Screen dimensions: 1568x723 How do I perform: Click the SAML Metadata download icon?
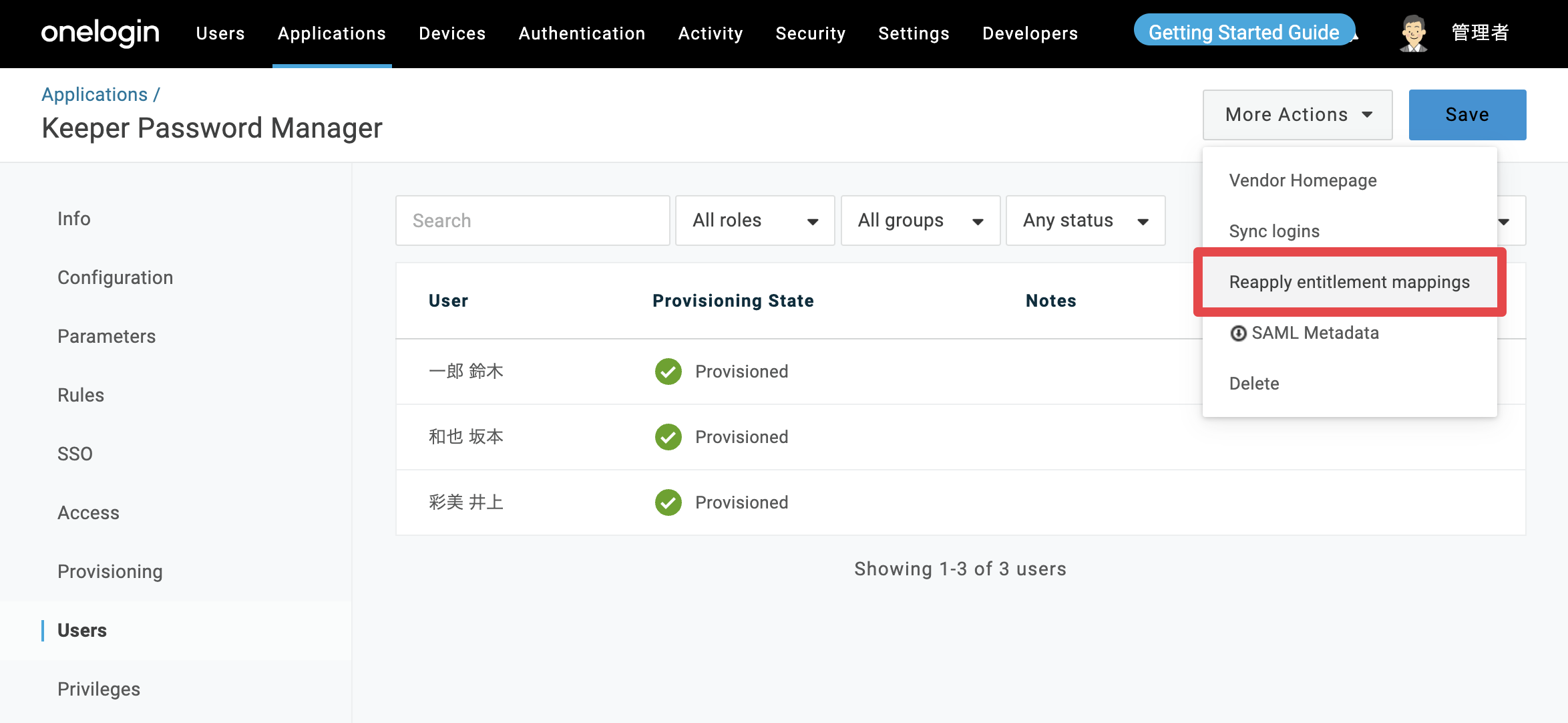coord(1238,333)
